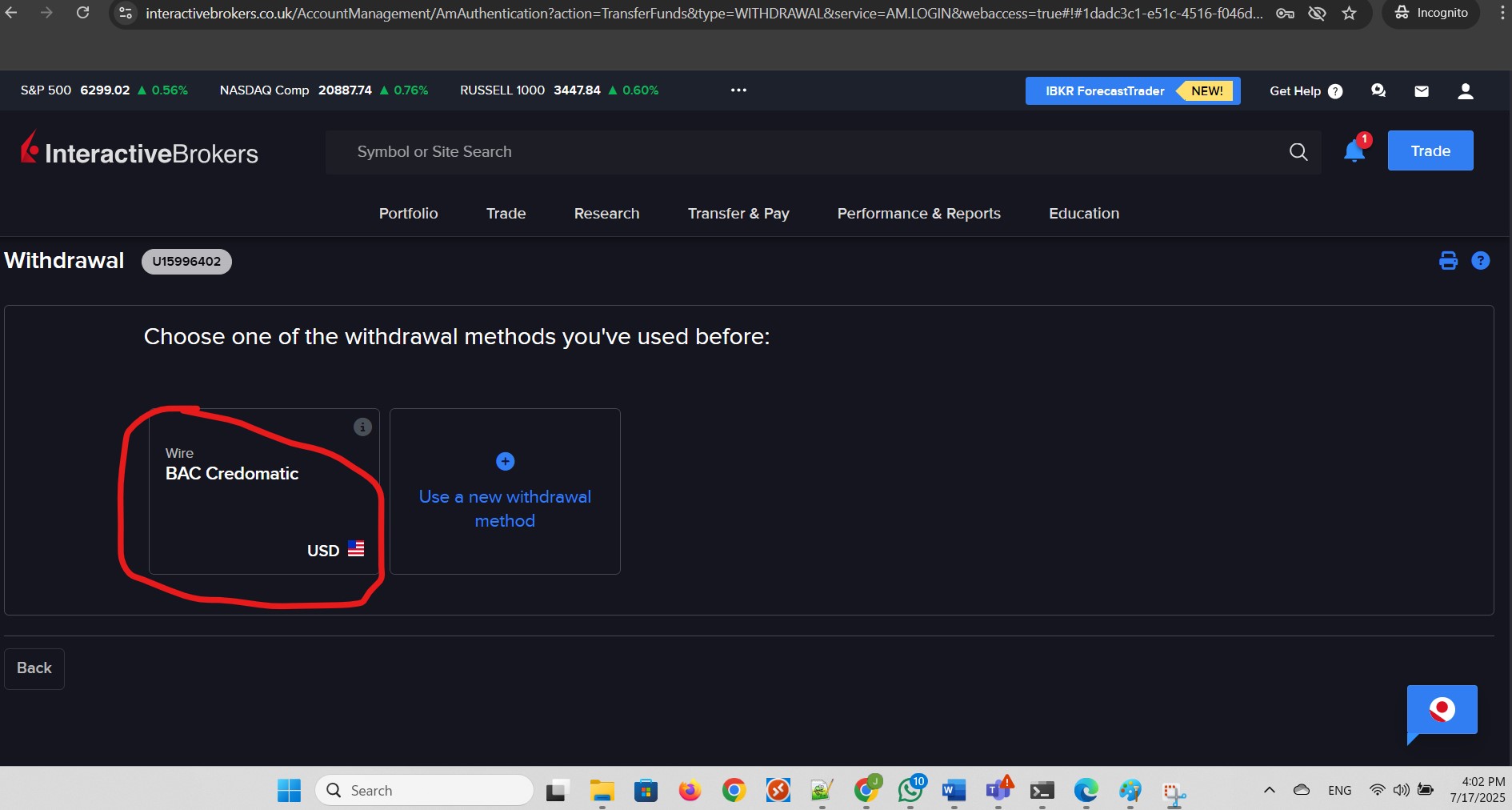The height and width of the screenshot is (810, 1512).
Task: Open the blue help question mark
Action: (x=1481, y=261)
